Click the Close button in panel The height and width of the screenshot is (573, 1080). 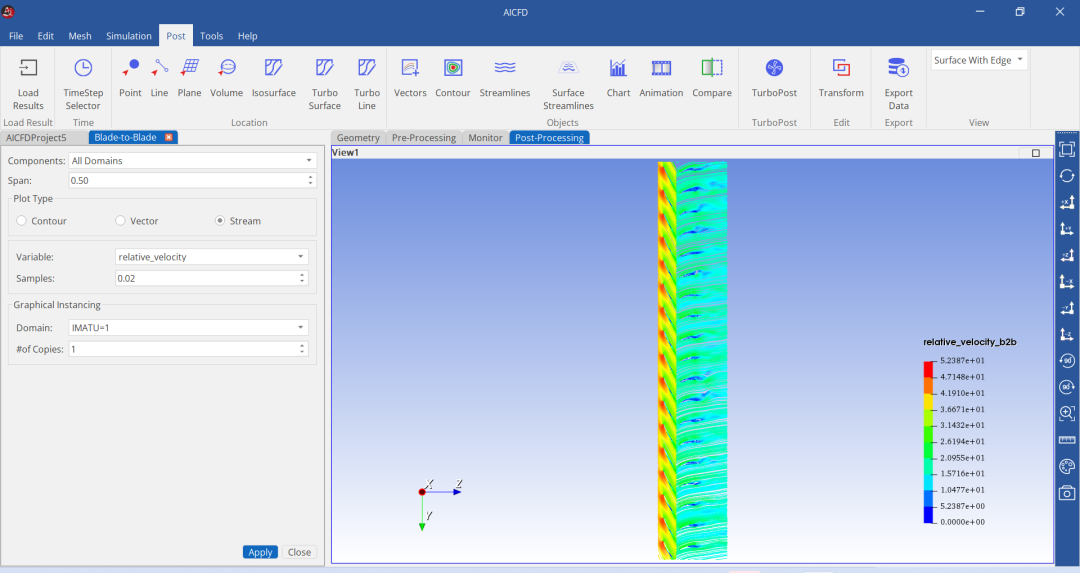pos(299,552)
